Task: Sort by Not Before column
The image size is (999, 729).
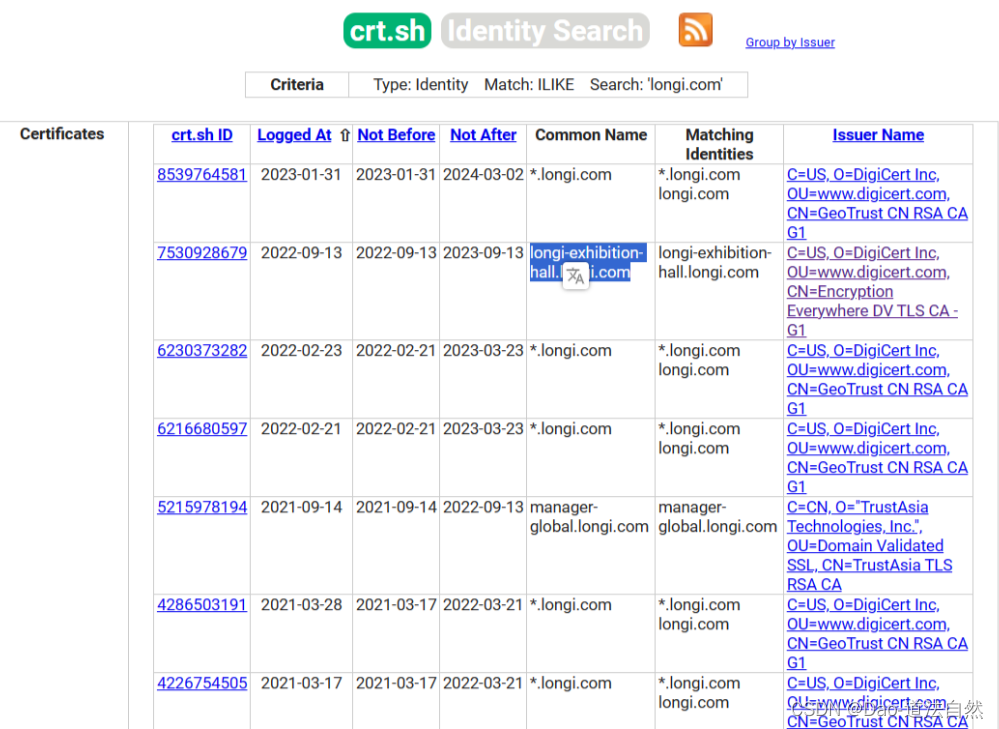Action: tap(396, 135)
